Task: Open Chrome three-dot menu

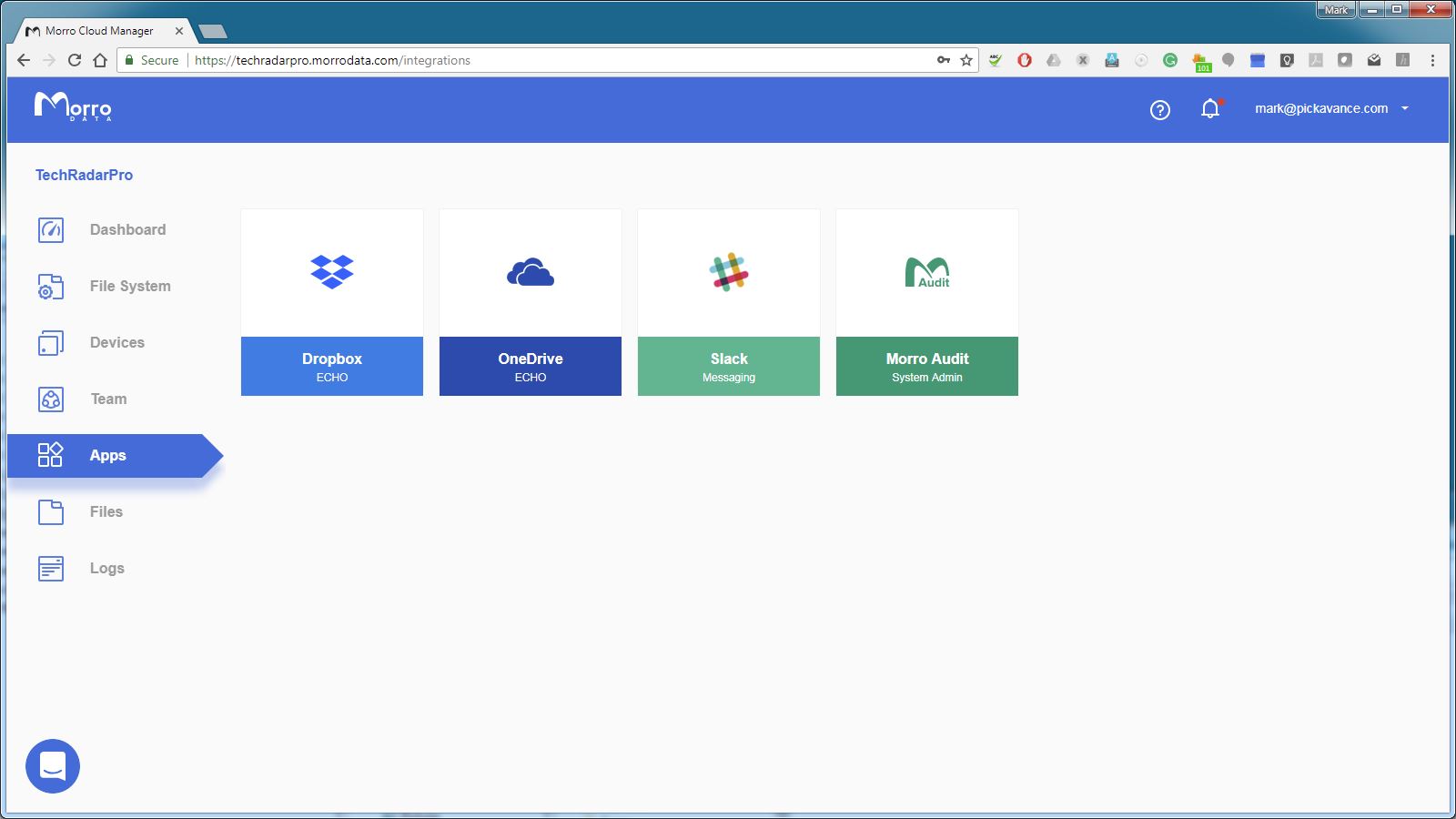Action: coord(1432,60)
